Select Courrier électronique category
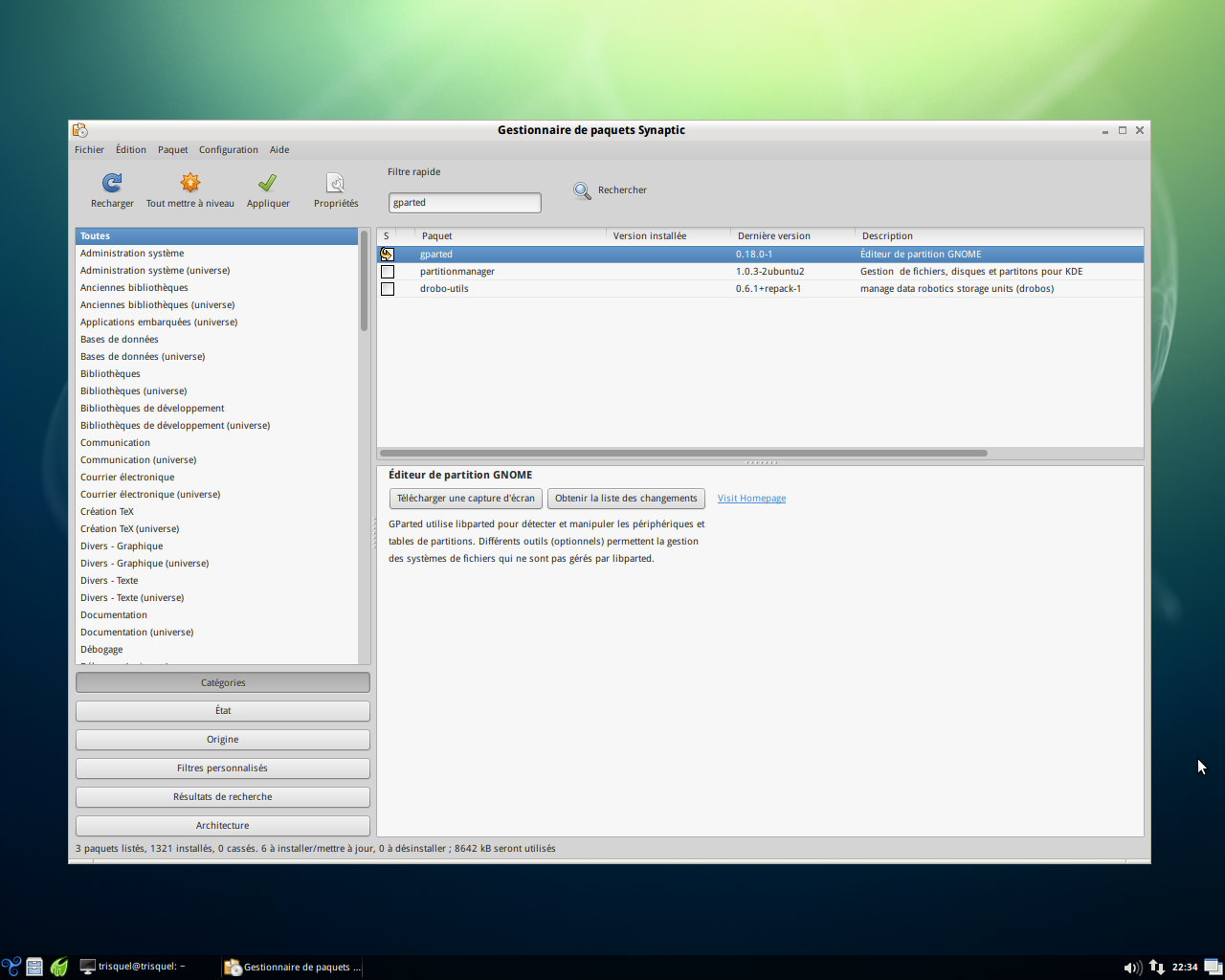 pyautogui.click(x=216, y=478)
